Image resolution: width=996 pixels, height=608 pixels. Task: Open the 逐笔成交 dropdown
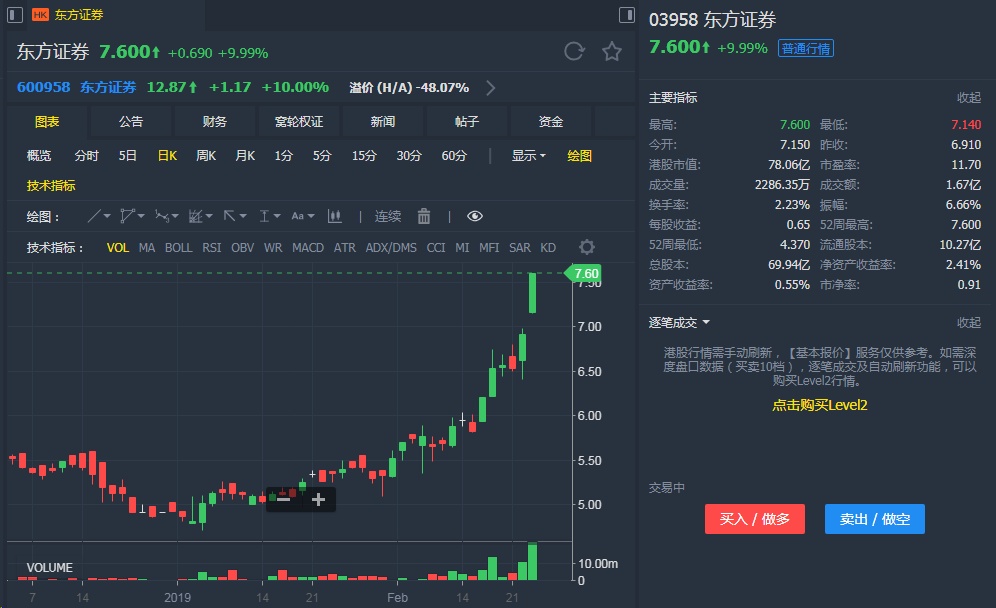[x=678, y=323]
